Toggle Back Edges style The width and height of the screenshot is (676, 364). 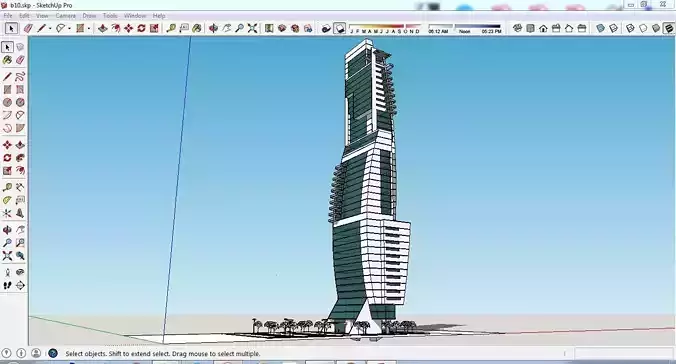pyautogui.click(x=613, y=28)
